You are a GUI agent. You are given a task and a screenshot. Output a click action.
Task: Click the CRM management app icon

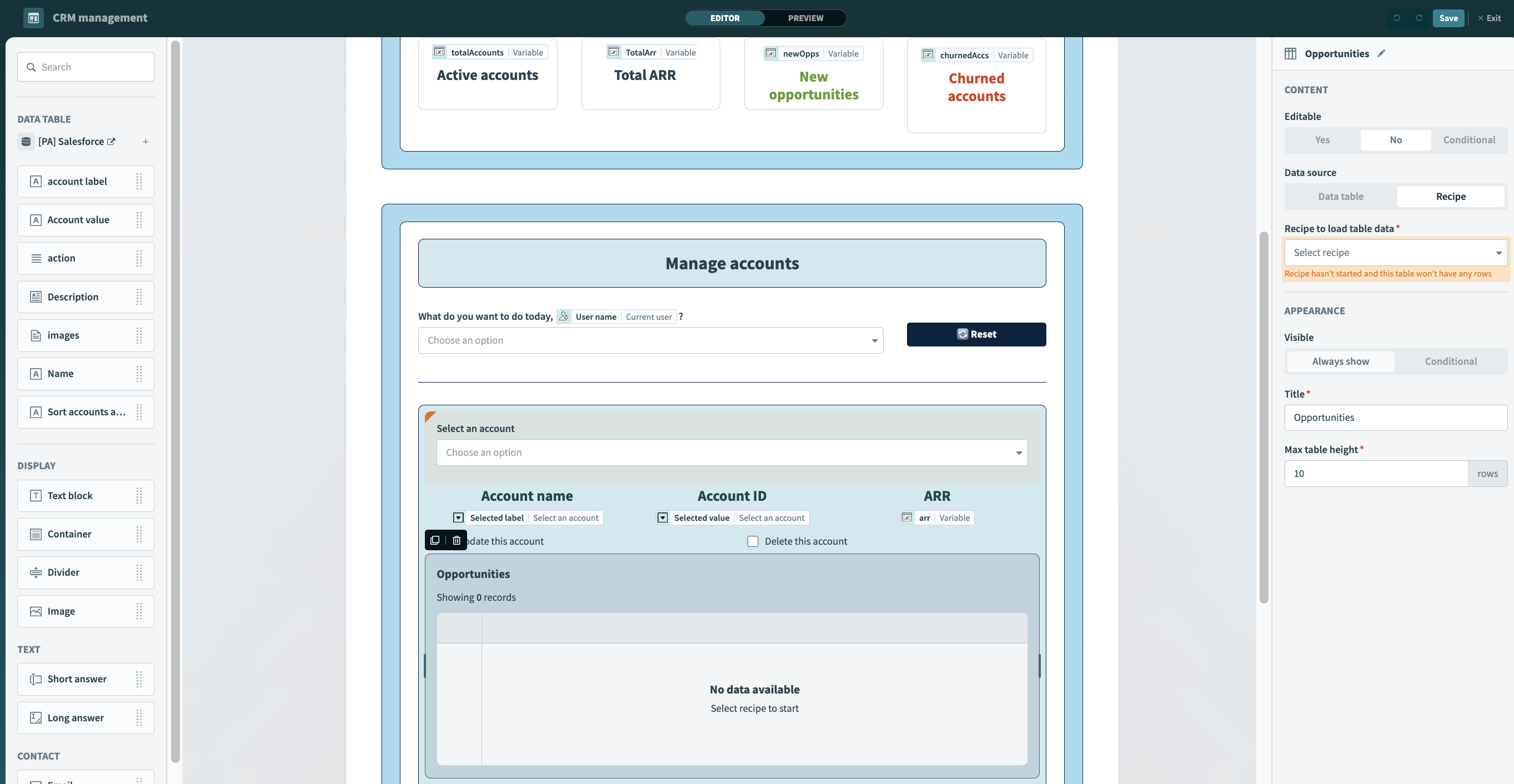(x=33, y=18)
